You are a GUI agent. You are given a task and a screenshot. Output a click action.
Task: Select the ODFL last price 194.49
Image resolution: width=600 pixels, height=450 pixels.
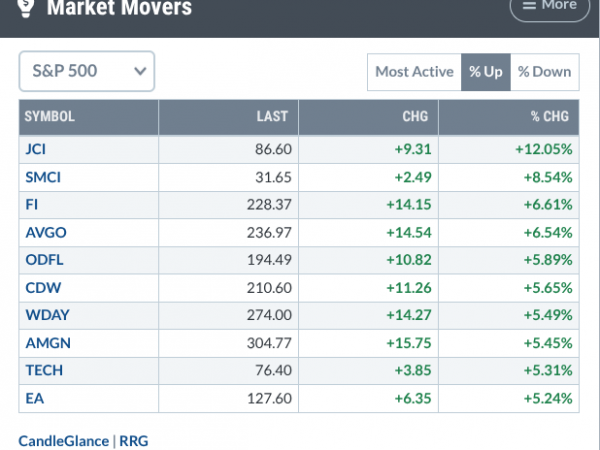(x=269, y=260)
